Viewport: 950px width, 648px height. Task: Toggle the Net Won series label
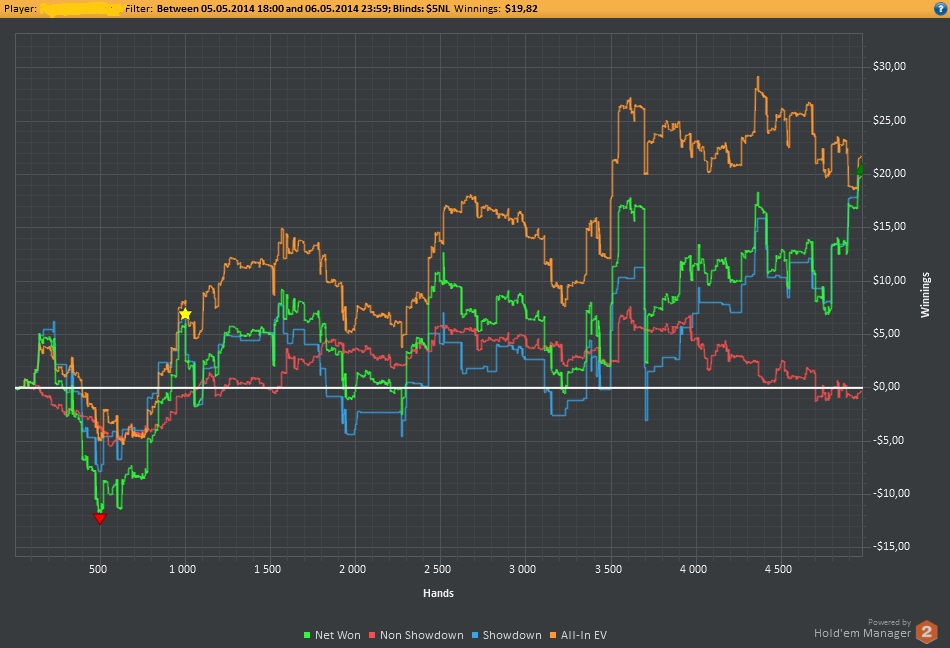(339, 635)
